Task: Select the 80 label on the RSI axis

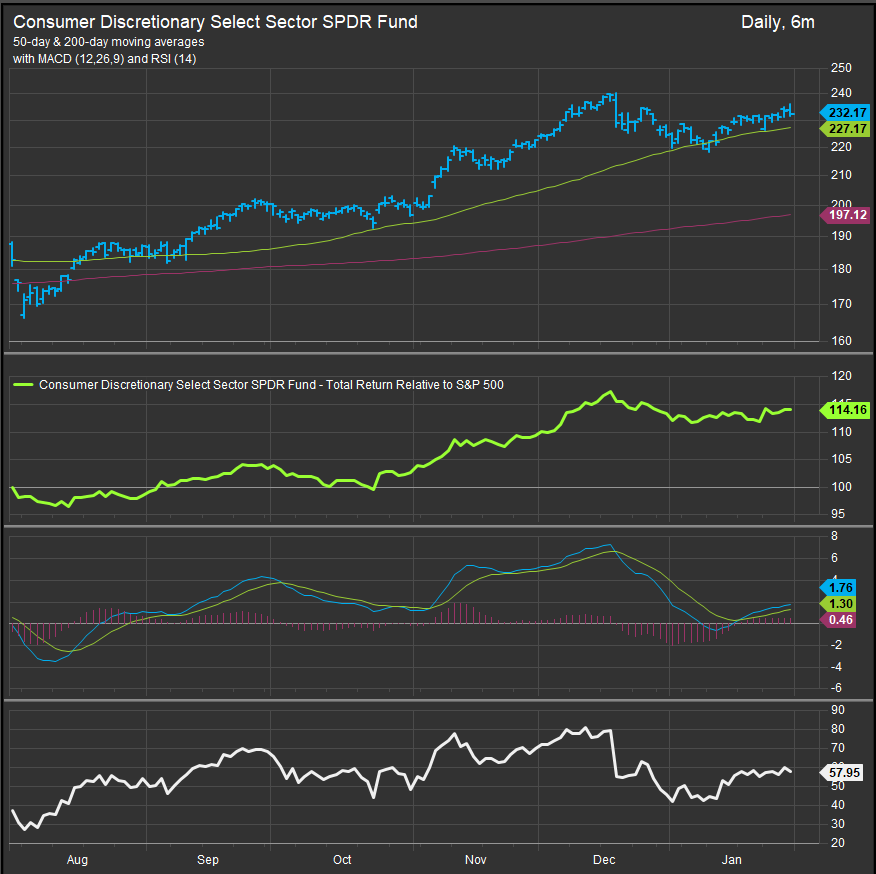Action: (838, 729)
